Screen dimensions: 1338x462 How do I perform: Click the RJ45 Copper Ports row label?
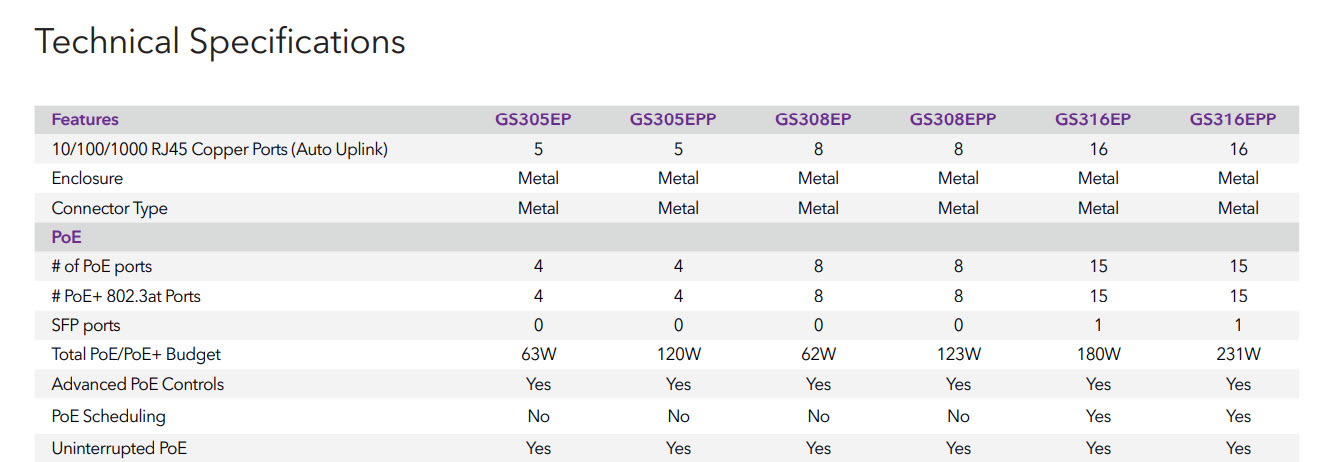[219, 149]
